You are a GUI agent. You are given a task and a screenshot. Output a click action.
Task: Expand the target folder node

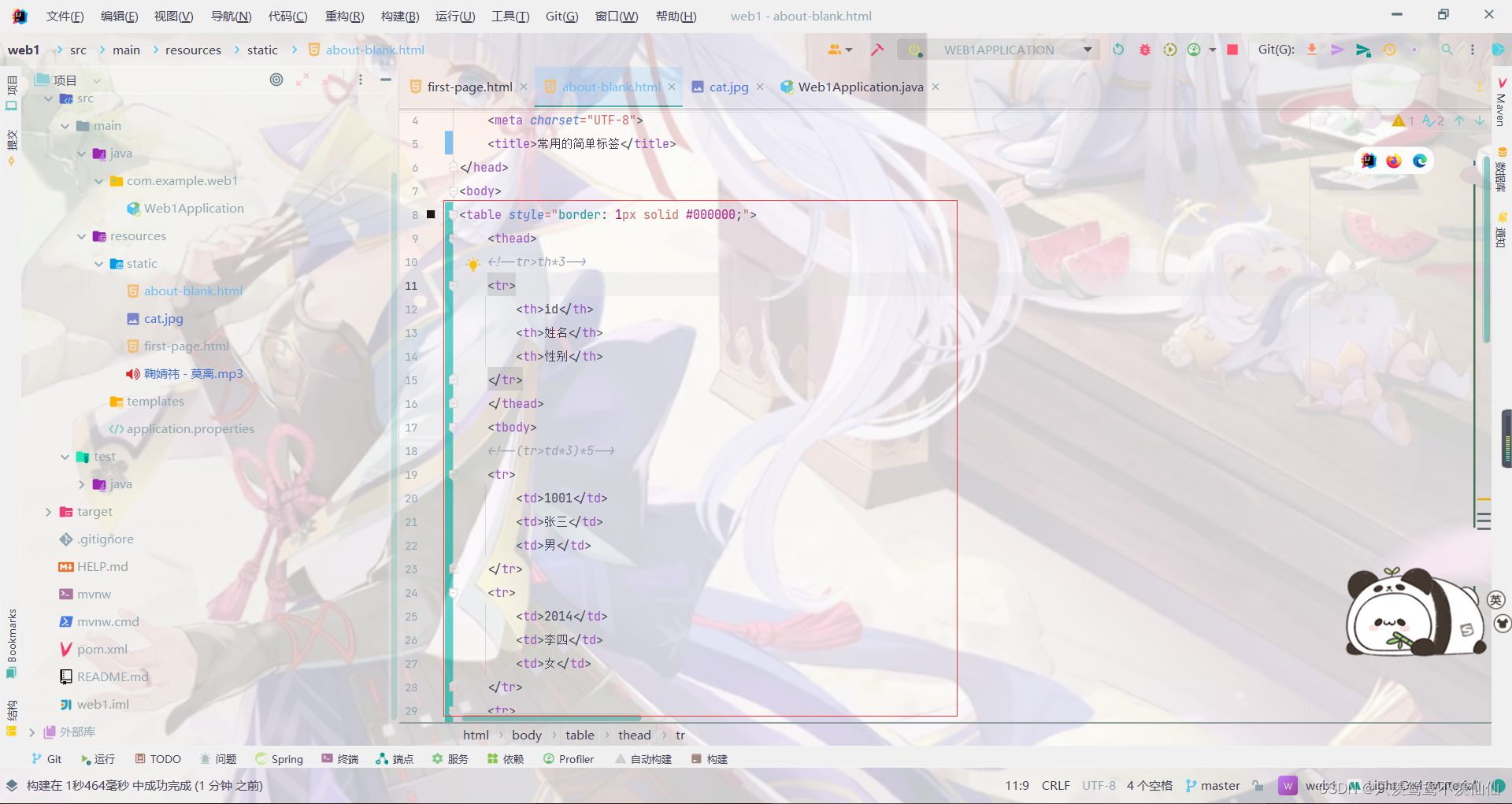coord(49,512)
